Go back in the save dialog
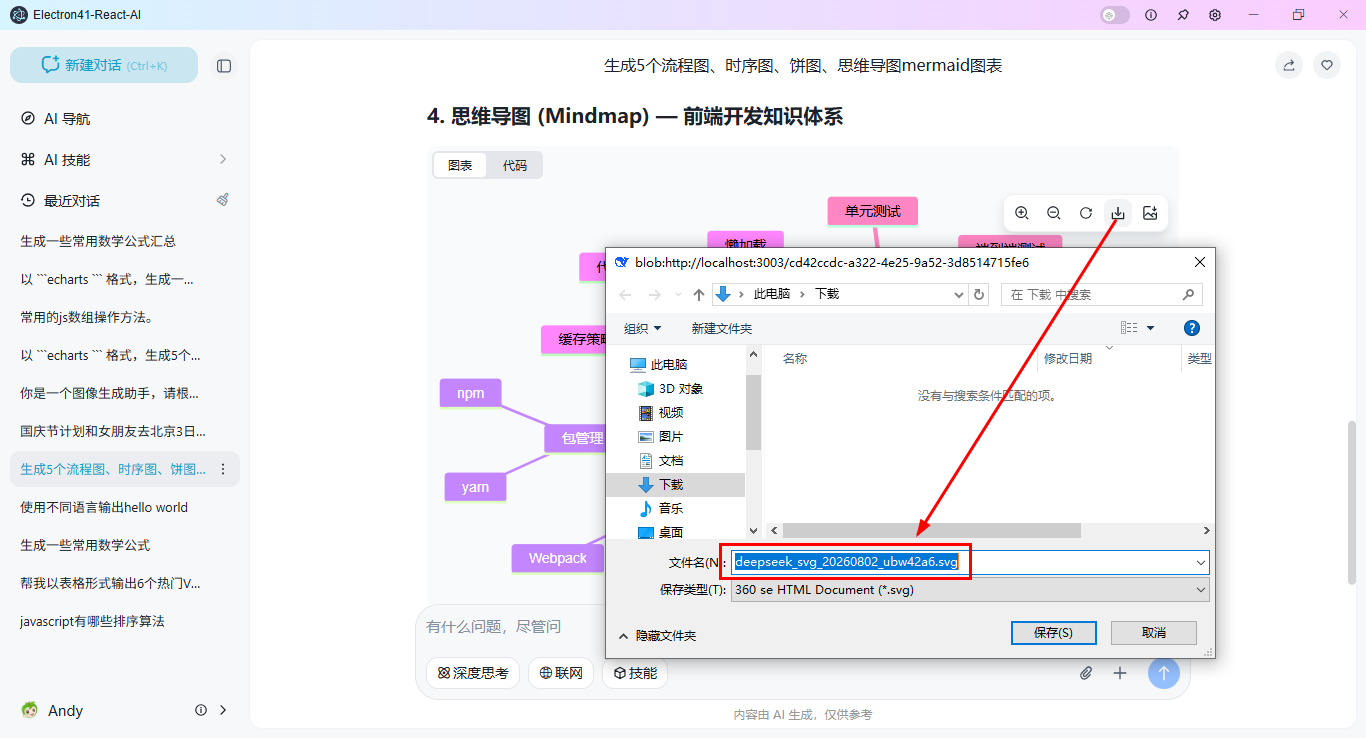The height and width of the screenshot is (738, 1366). [626, 295]
